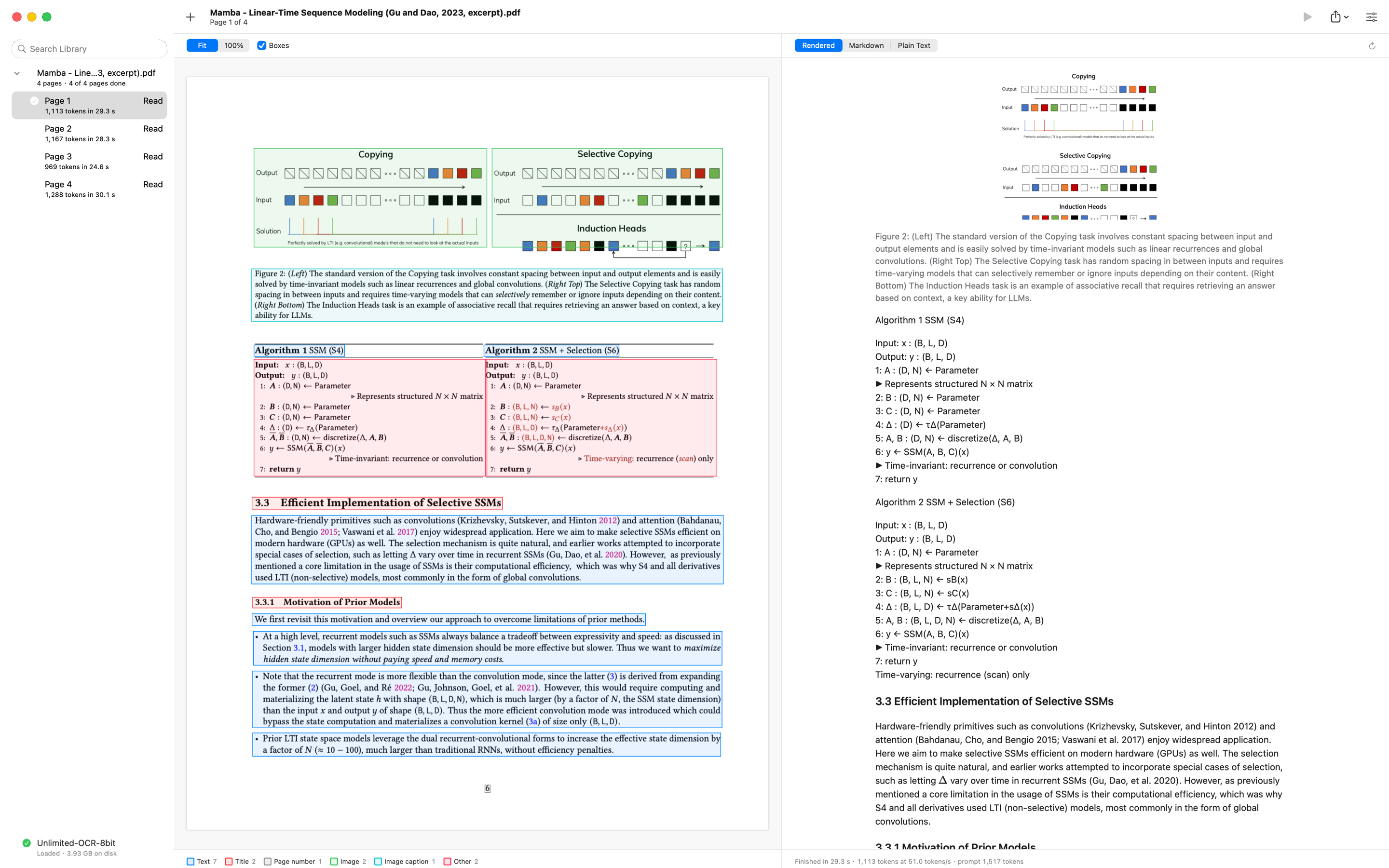Switch to Markdown output tab
The image size is (1389, 868).
coord(866,45)
